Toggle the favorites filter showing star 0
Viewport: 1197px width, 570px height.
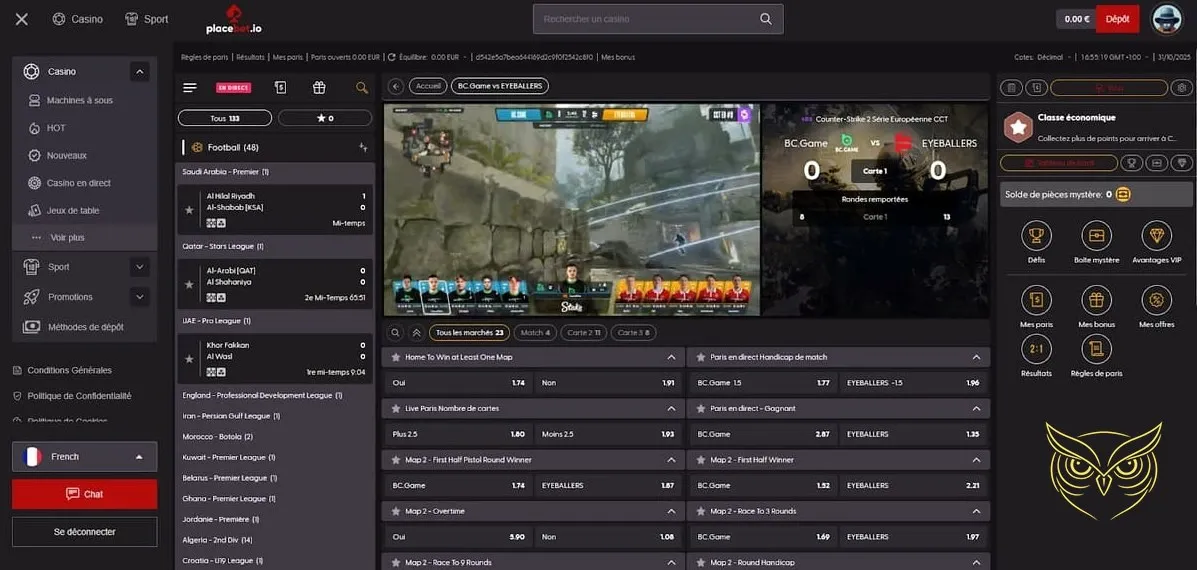click(325, 118)
